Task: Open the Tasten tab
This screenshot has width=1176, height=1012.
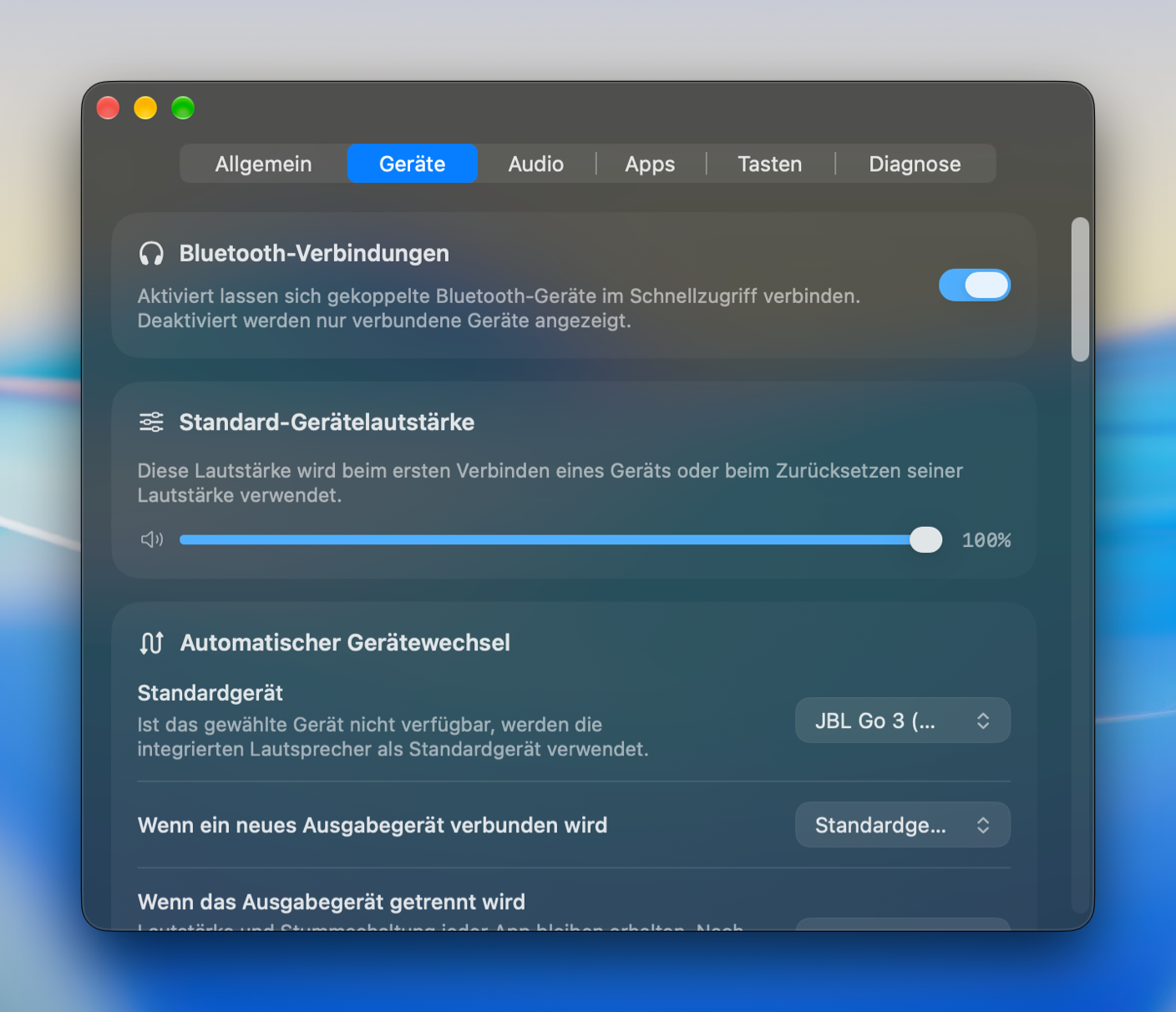Action: coord(770,164)
